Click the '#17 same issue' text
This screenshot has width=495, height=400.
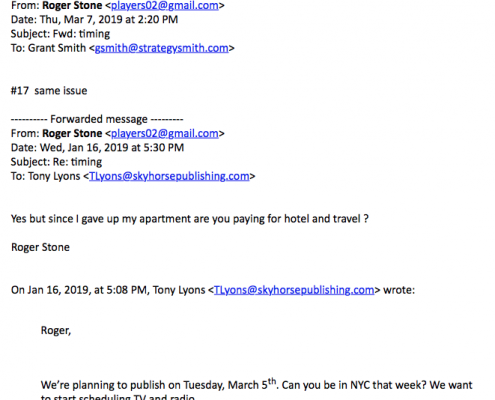49,91
